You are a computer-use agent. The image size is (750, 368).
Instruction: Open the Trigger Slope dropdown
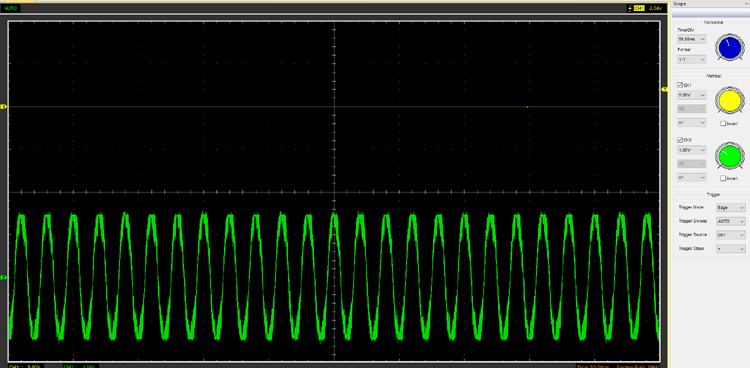tap(731, 249)
